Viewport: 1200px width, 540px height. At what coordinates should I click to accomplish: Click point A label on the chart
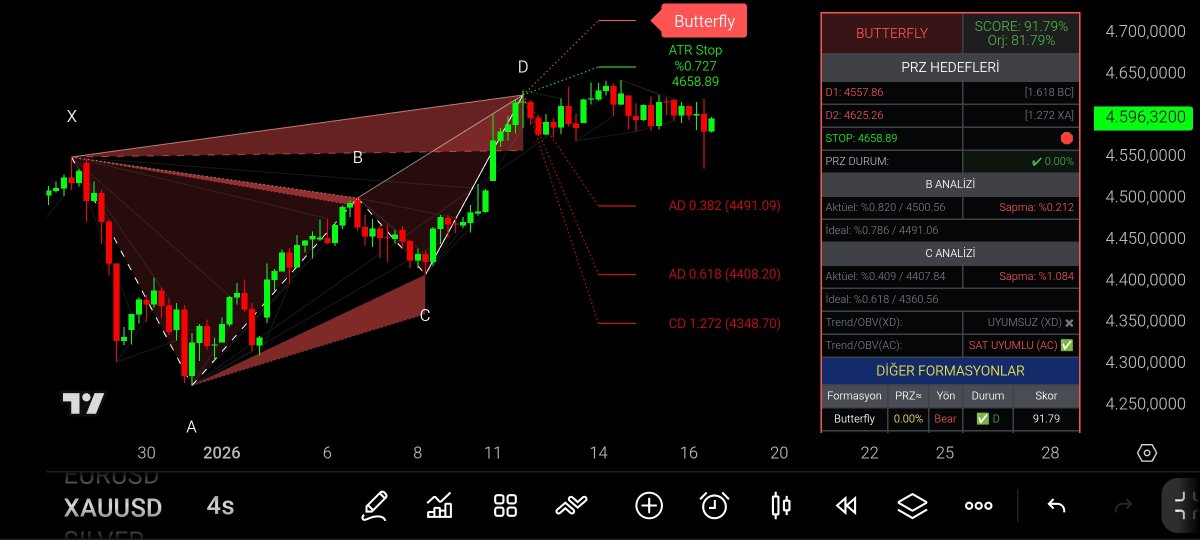pyautogui.click(x=191, y=427)
